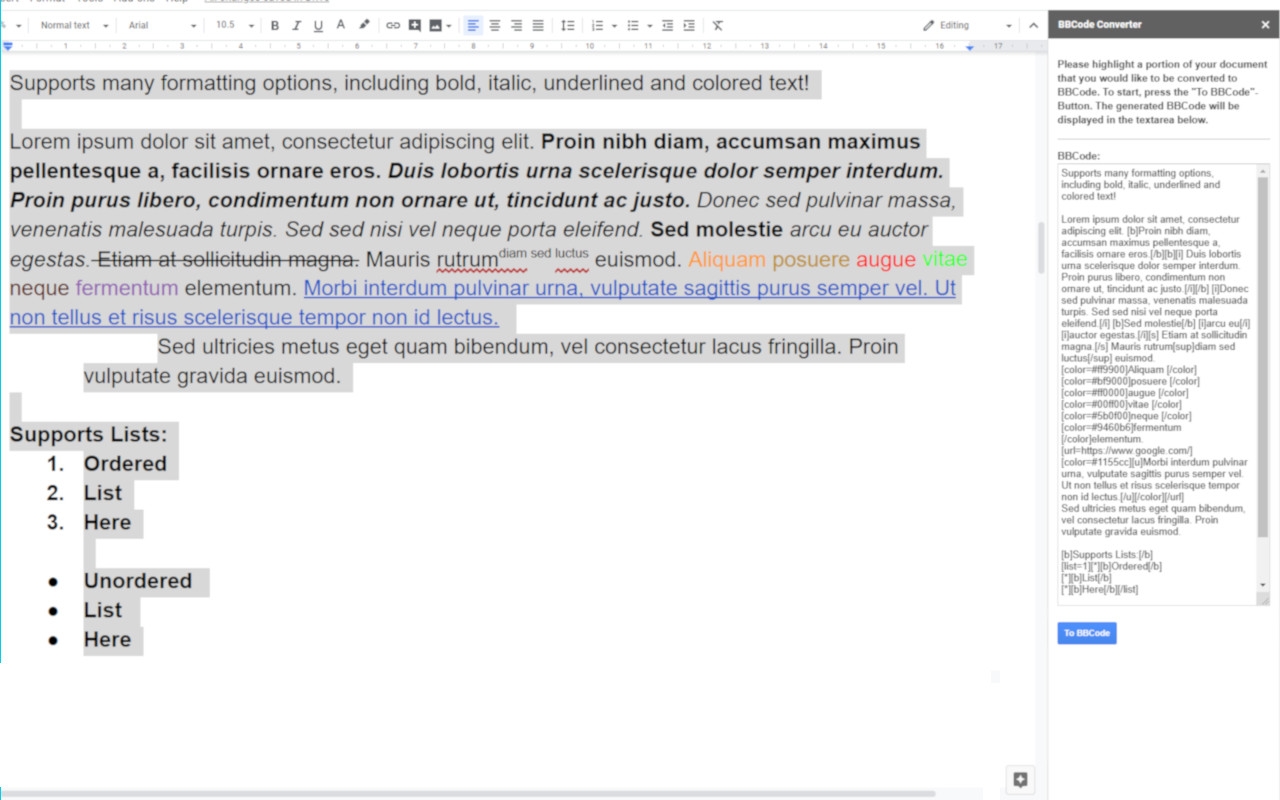Toggle italic formatting in the toolbar
The height and width of the screenshot is (800, 1280).
coord(297,25)
